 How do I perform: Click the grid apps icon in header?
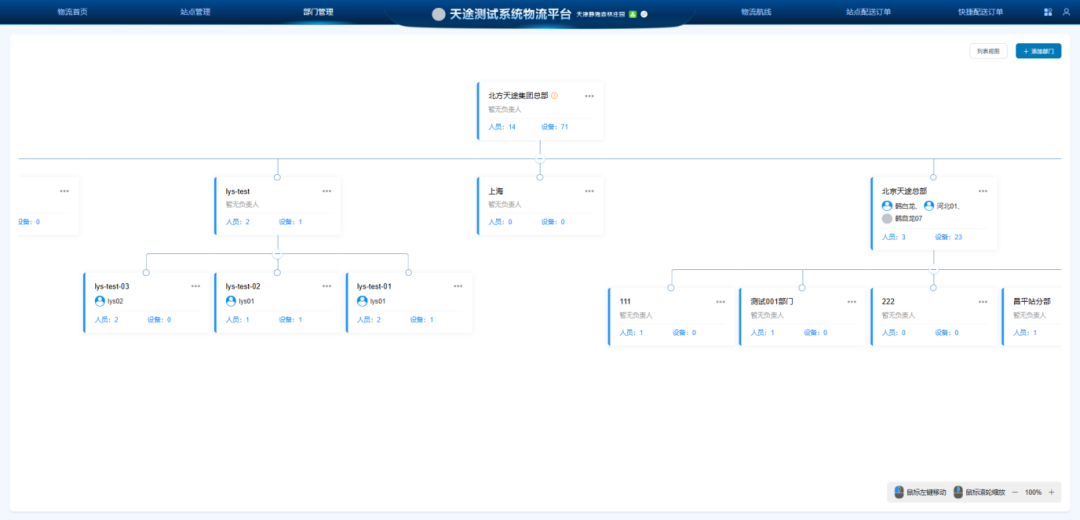tap(1047, 12)
